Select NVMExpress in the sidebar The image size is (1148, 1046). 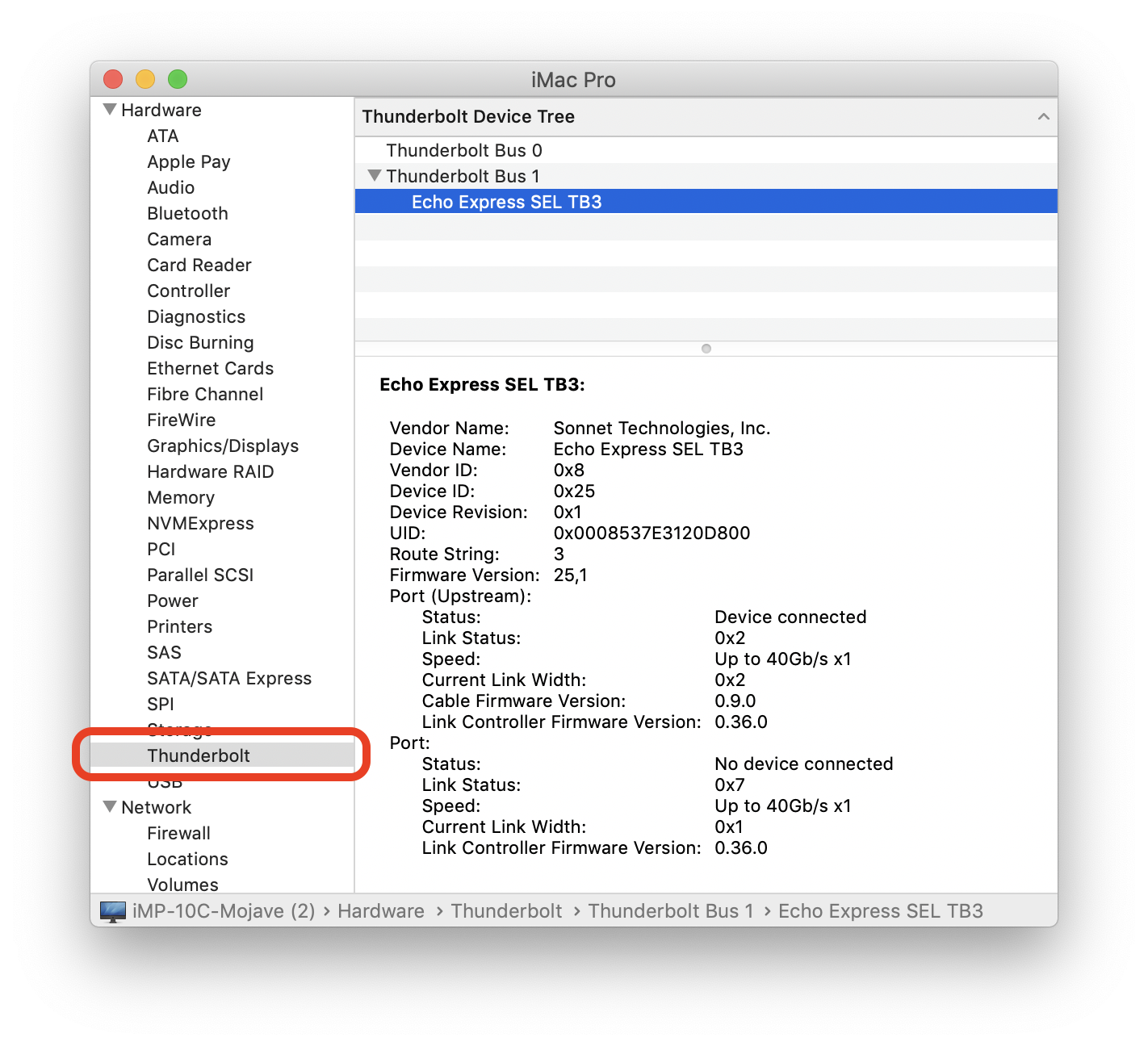click(200, 523)
